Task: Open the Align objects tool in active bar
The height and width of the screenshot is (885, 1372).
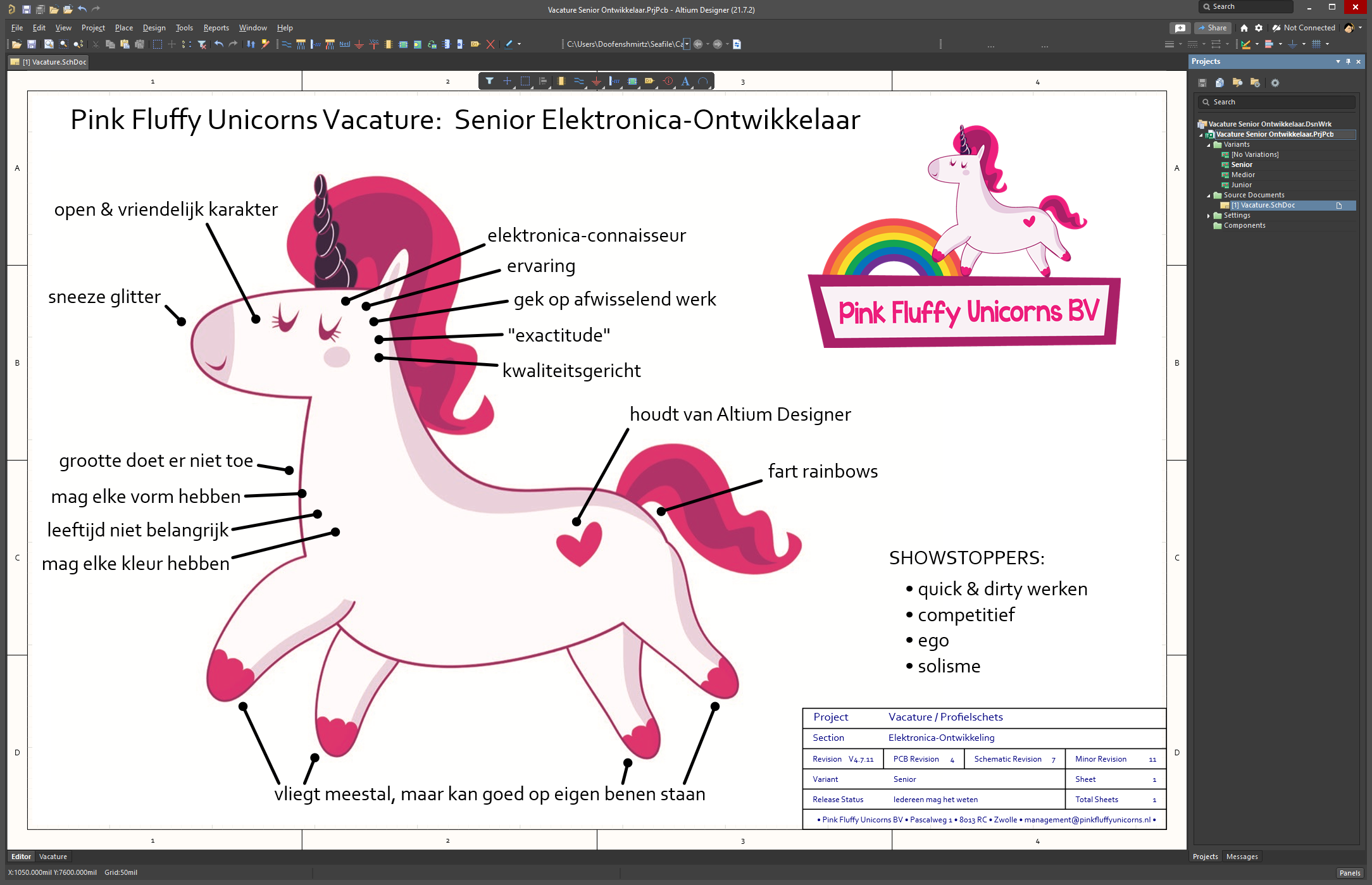Action: 543,81
